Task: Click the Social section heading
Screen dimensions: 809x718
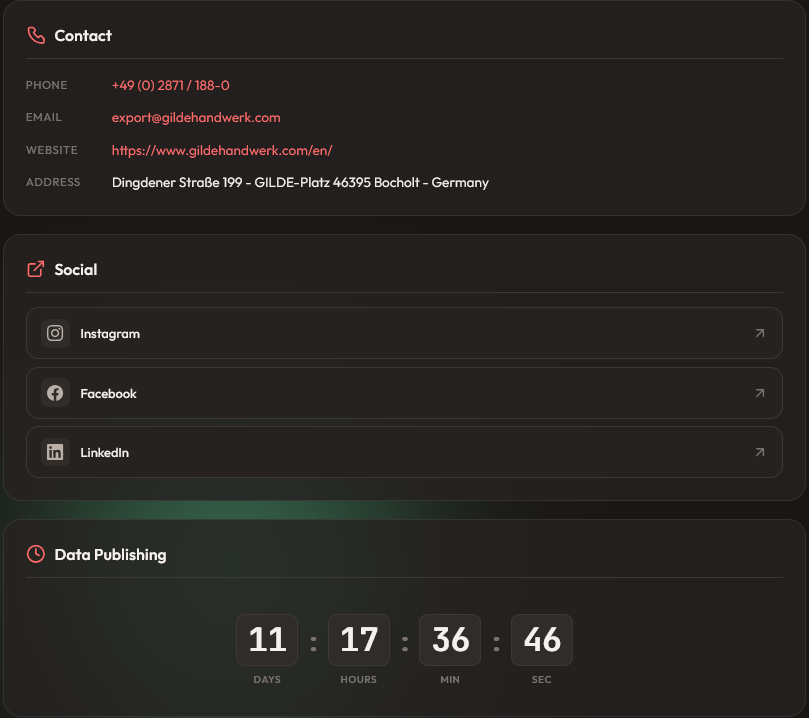Action: (x=76, y=270)
